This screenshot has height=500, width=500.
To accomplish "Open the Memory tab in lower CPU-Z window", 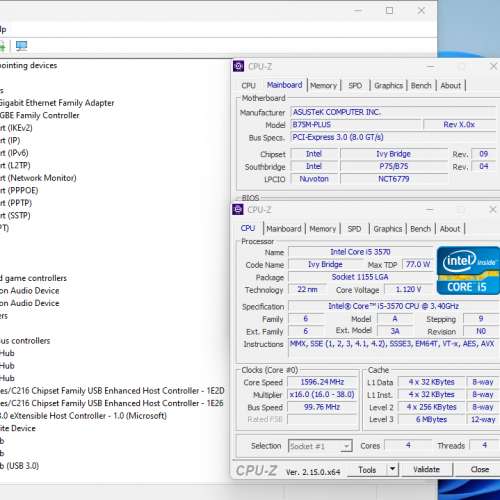I will (323, 229).
